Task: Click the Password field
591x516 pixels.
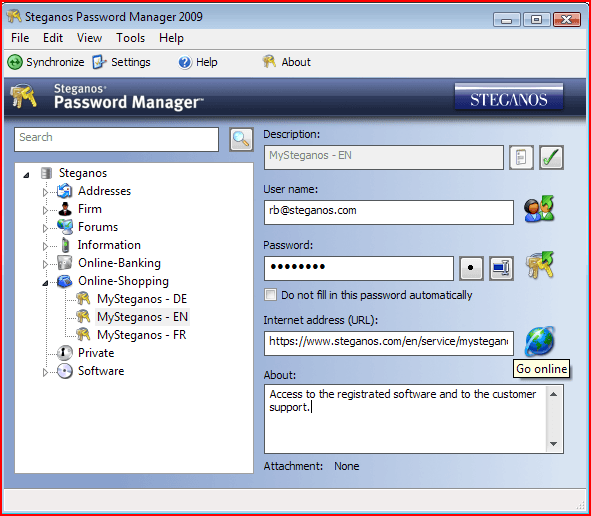Action: pos(359,268)
